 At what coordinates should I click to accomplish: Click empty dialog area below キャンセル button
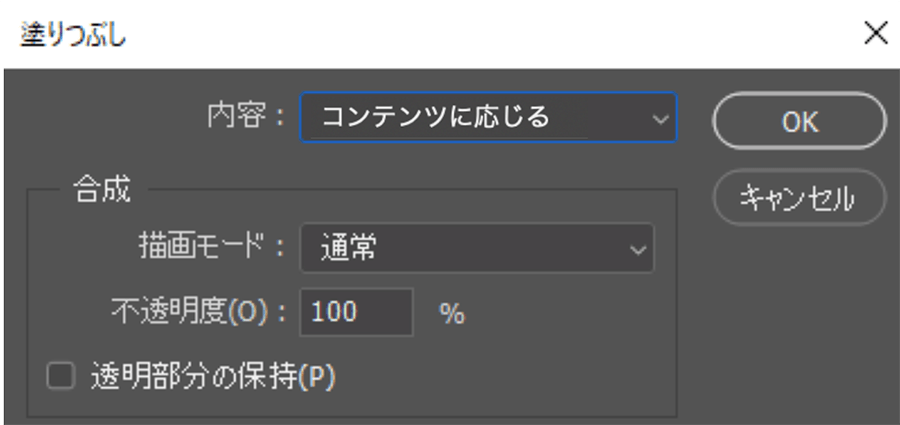[798, 322]
